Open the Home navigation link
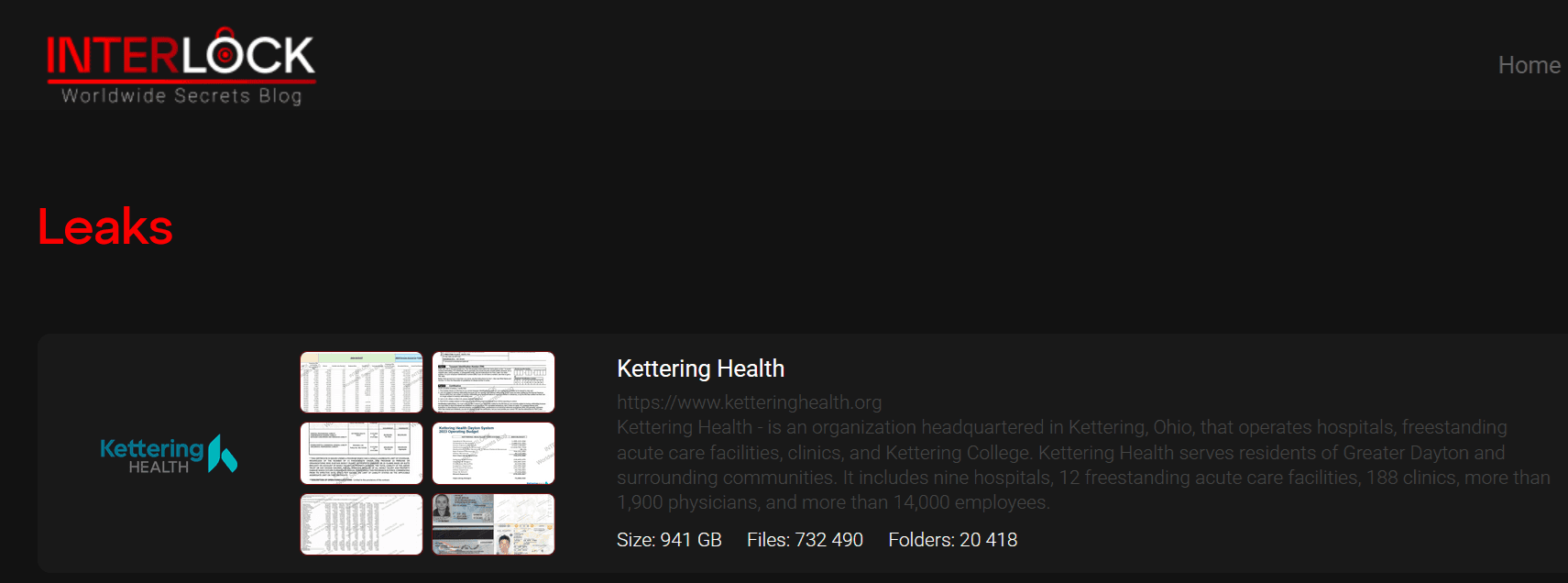Image resolution: width=1568 pixels, height=583 pixels. (x=1529, y=65)
